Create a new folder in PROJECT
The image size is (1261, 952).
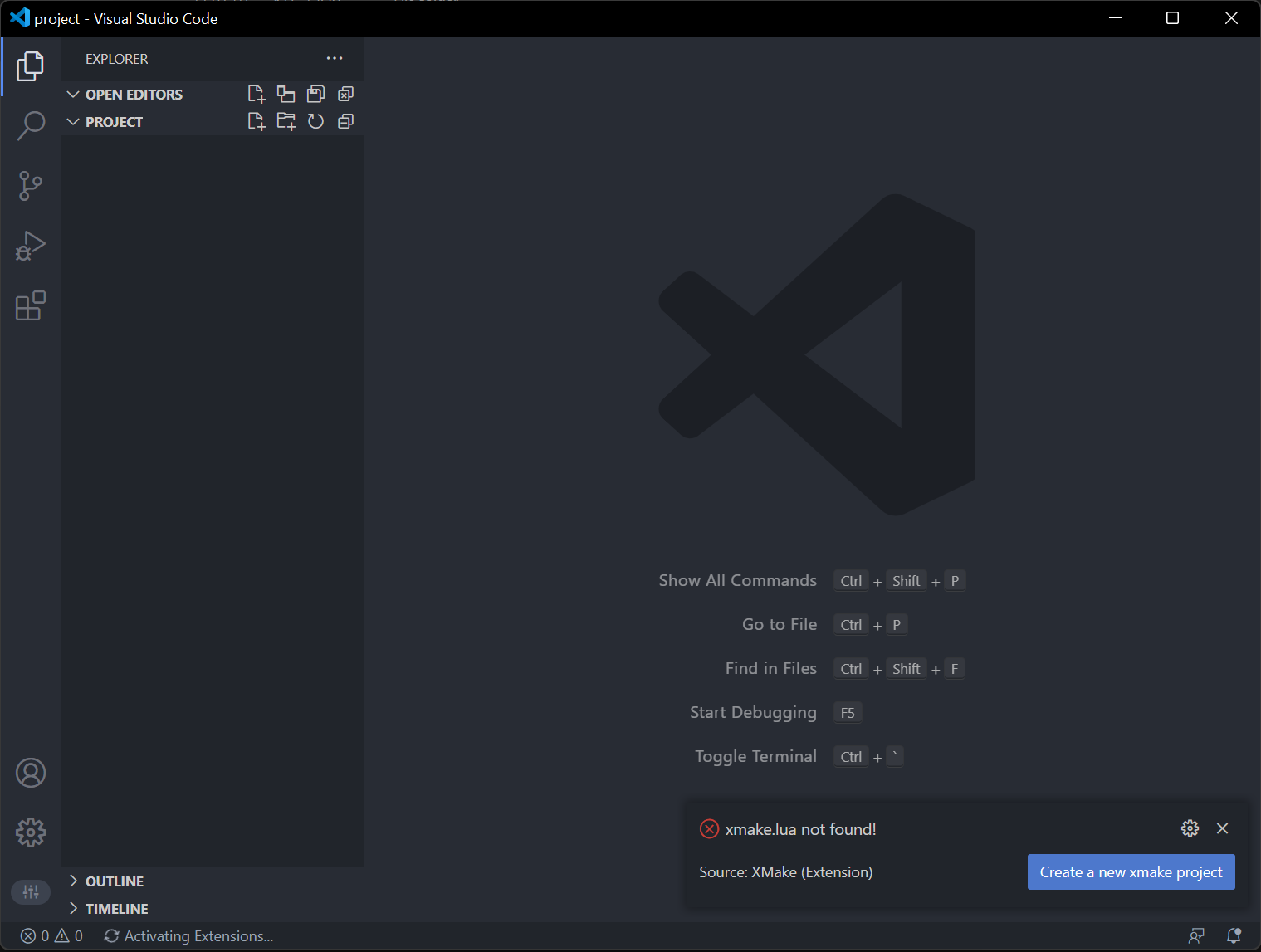click(286, 121)
